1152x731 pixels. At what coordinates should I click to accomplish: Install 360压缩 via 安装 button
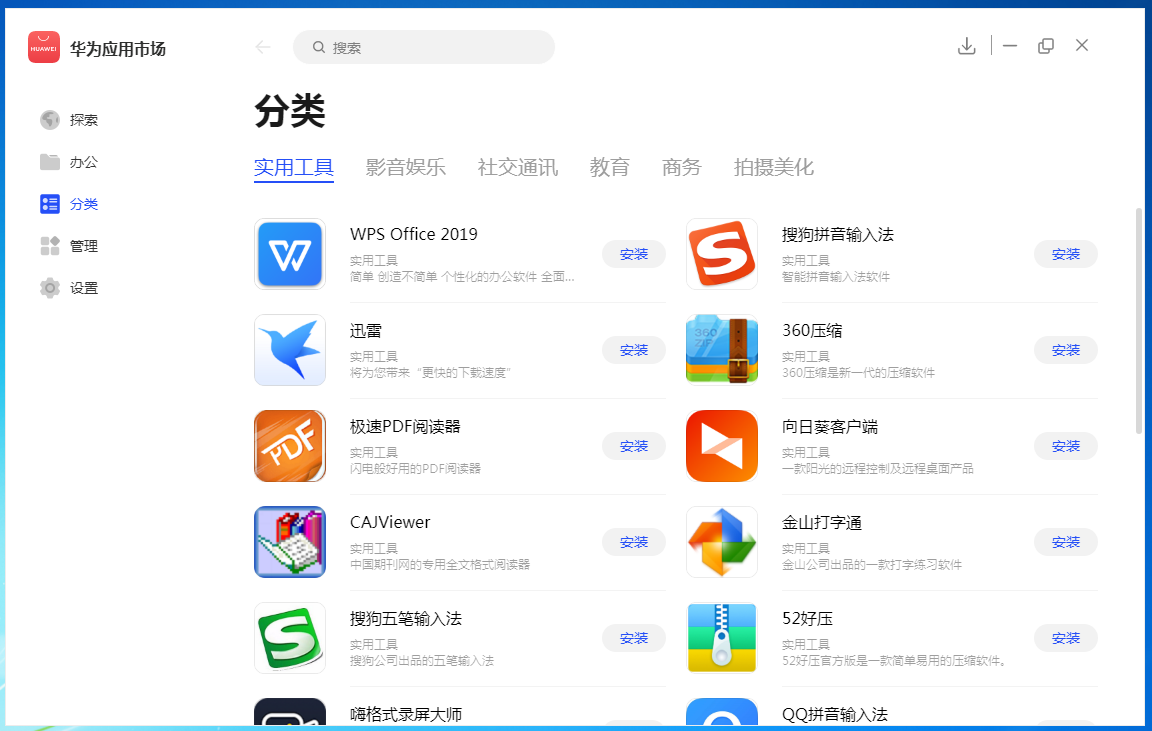(x=1065, y=350)
